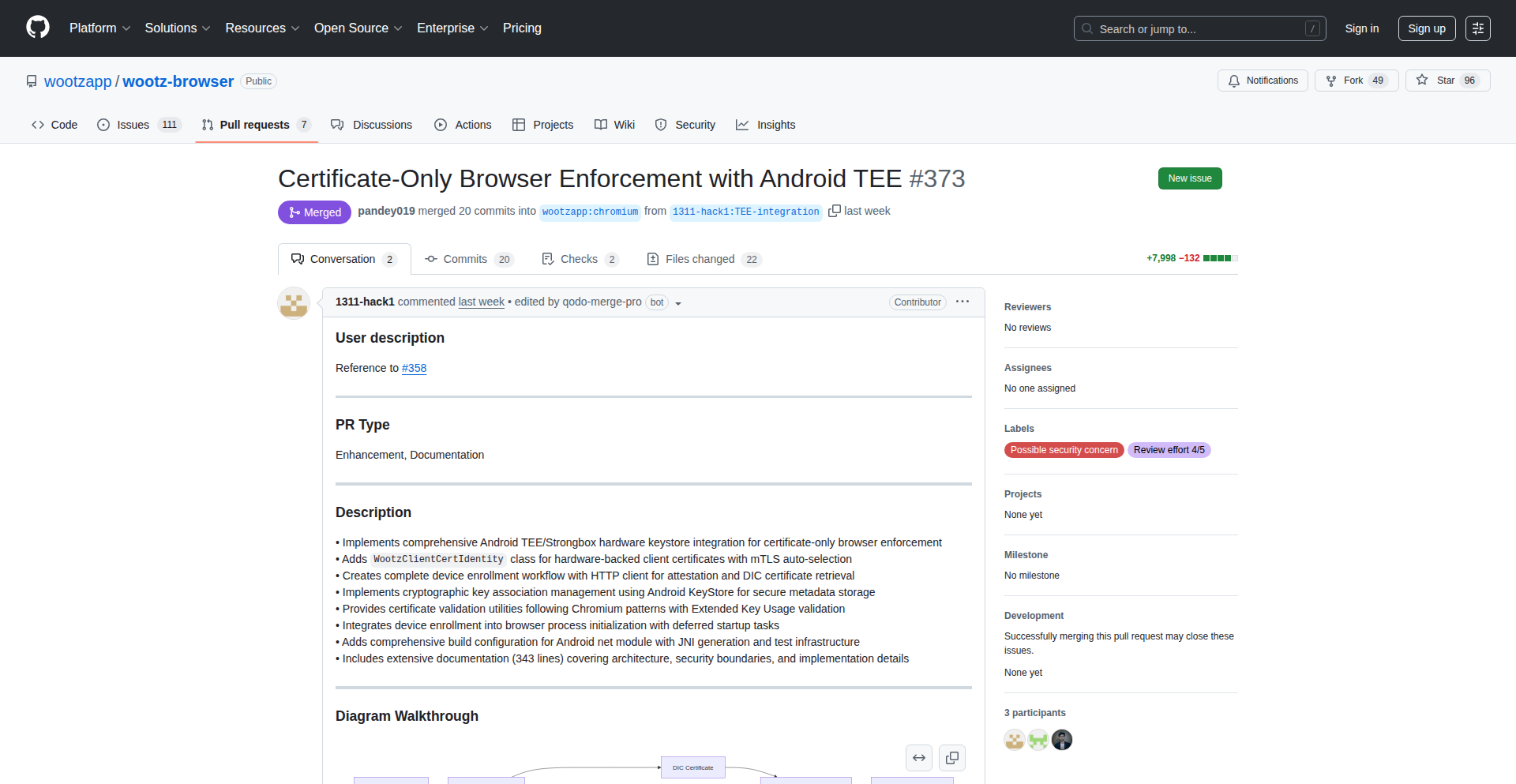Click the Public repository badge
The image size is (1516, 784).
[258, 81]
